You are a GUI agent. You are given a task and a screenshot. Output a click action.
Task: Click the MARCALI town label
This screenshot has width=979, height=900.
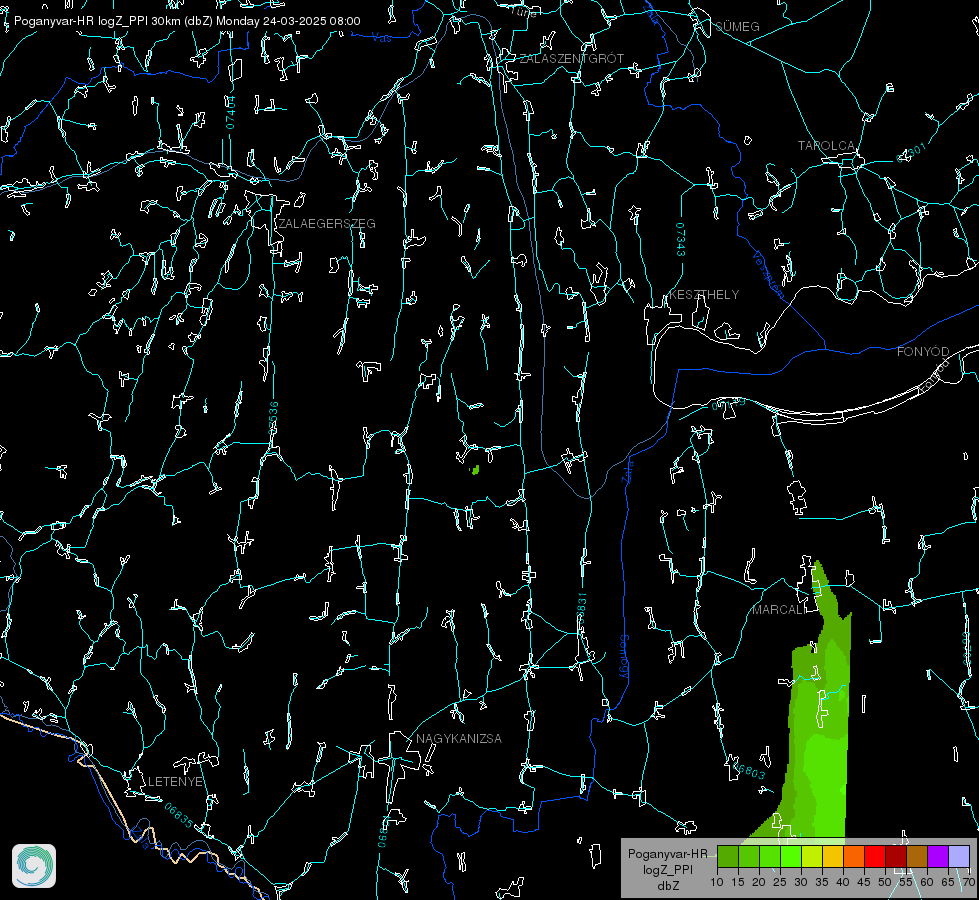[x=779, y=610]
